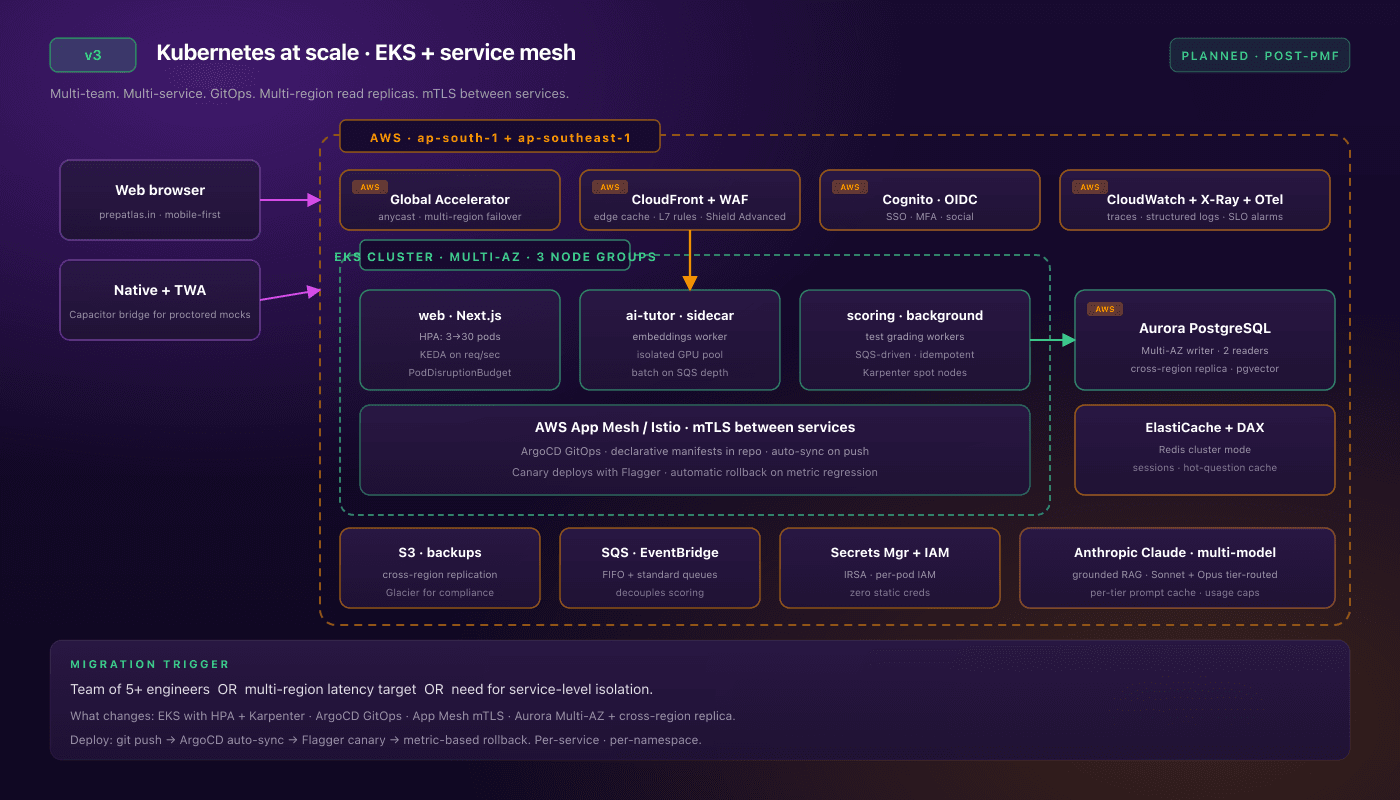The height and width of the screenshot is (800, 1400).
Task: Click the AWS badge on CloudFront + WAF
Action: coord(610,187)
